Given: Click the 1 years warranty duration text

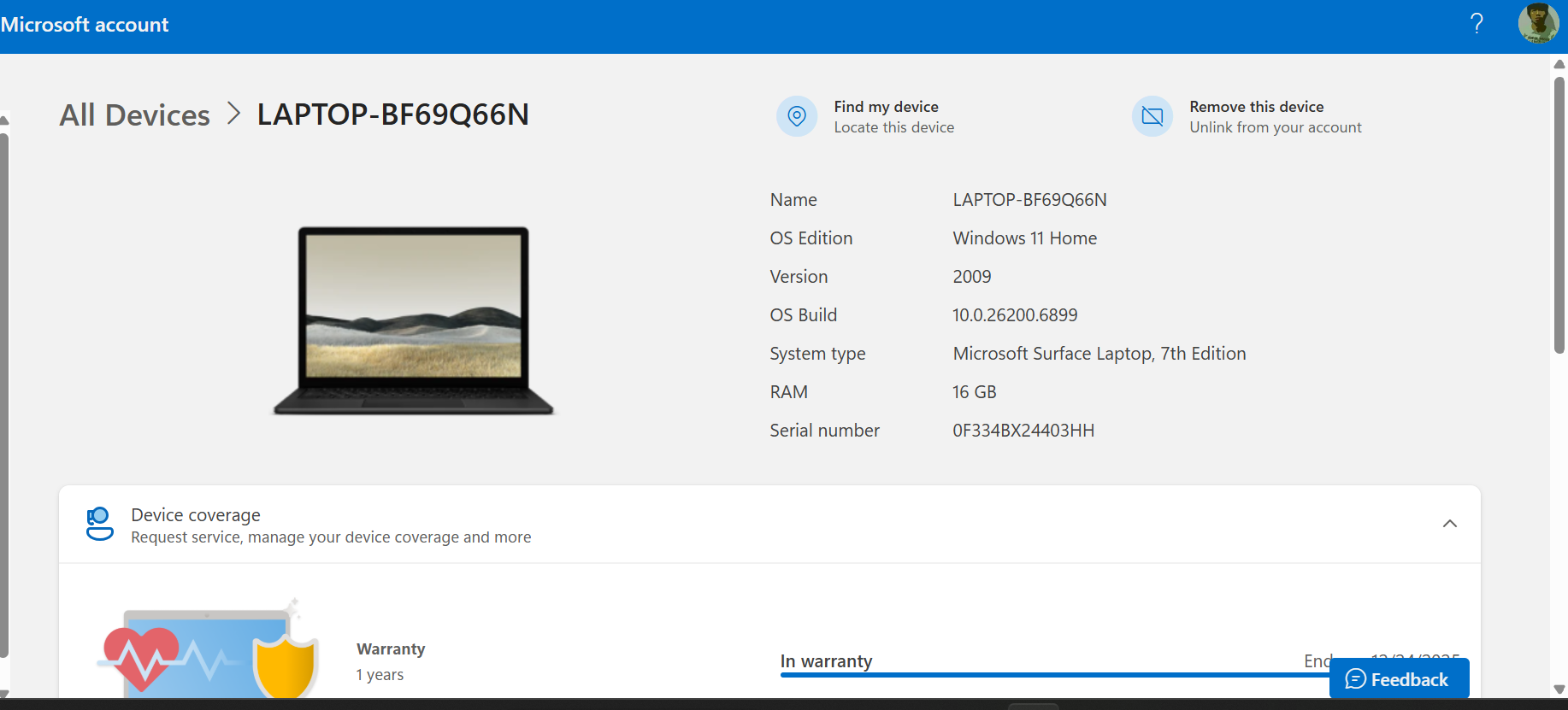Looking at the screenshot, I should pos(380,675).
